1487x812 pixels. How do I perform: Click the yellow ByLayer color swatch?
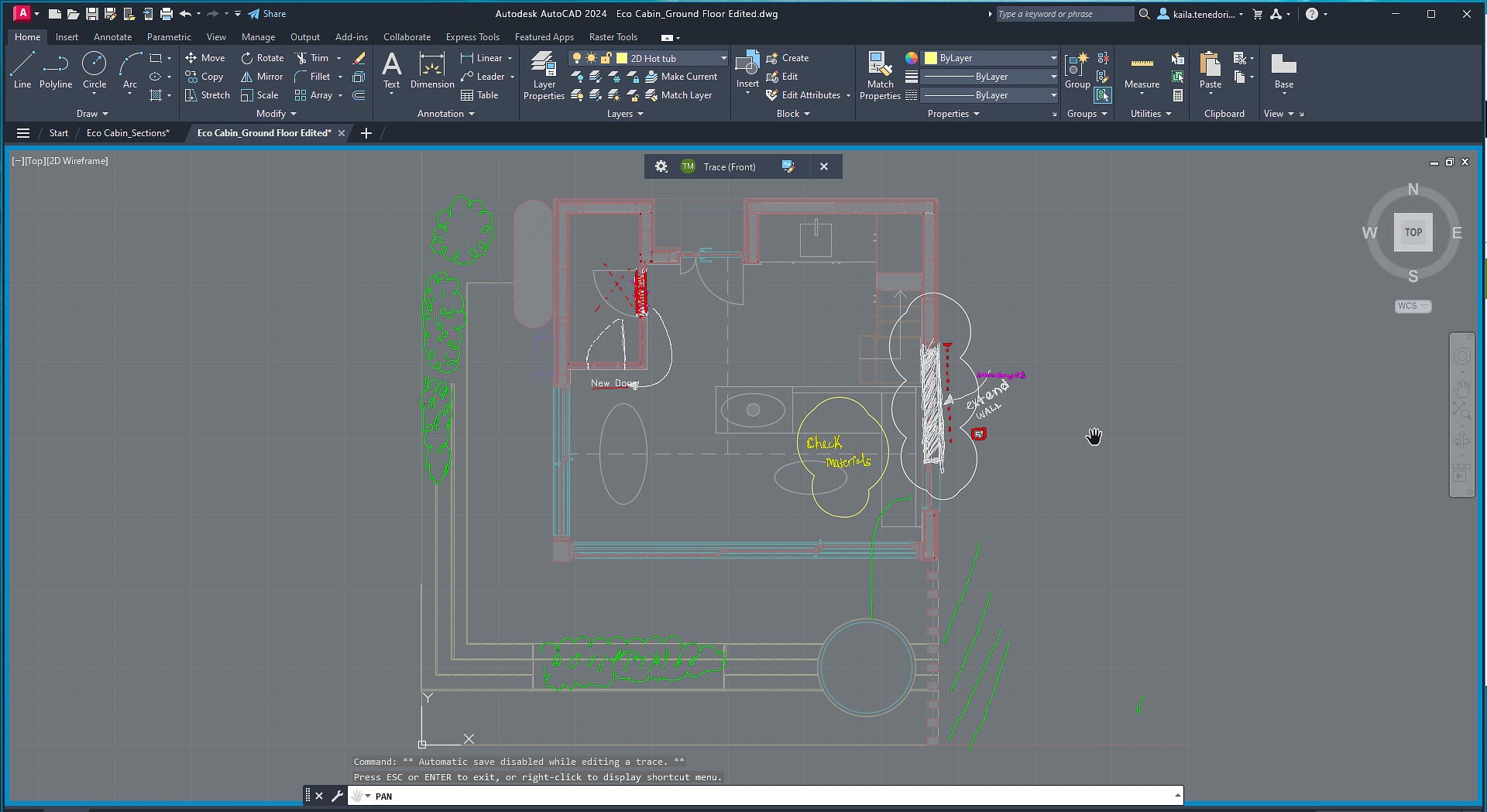point(931,58)
